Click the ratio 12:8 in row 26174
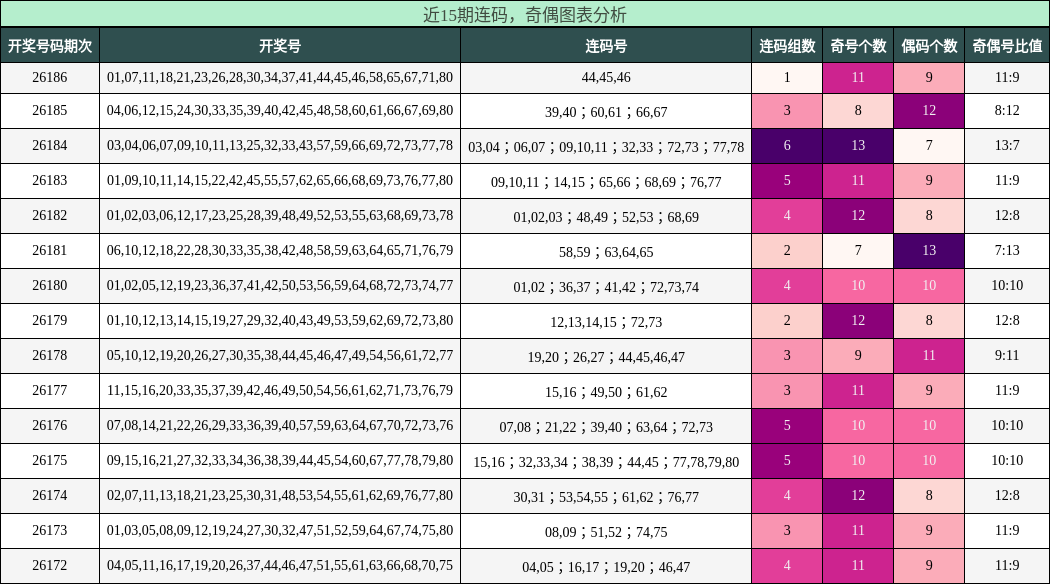1050x584 pixels. 1007,495
